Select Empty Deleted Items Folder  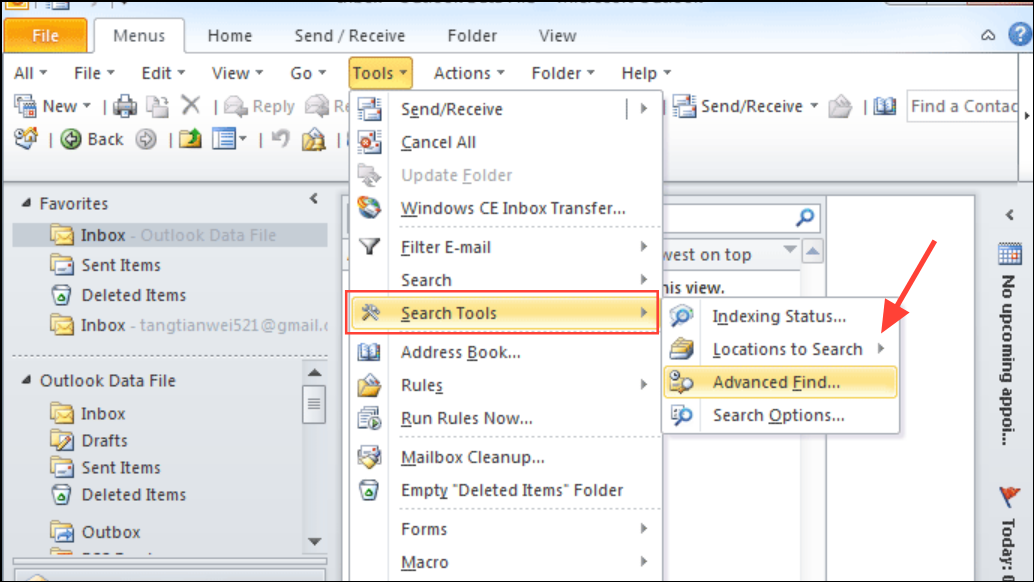coord(503,490)
